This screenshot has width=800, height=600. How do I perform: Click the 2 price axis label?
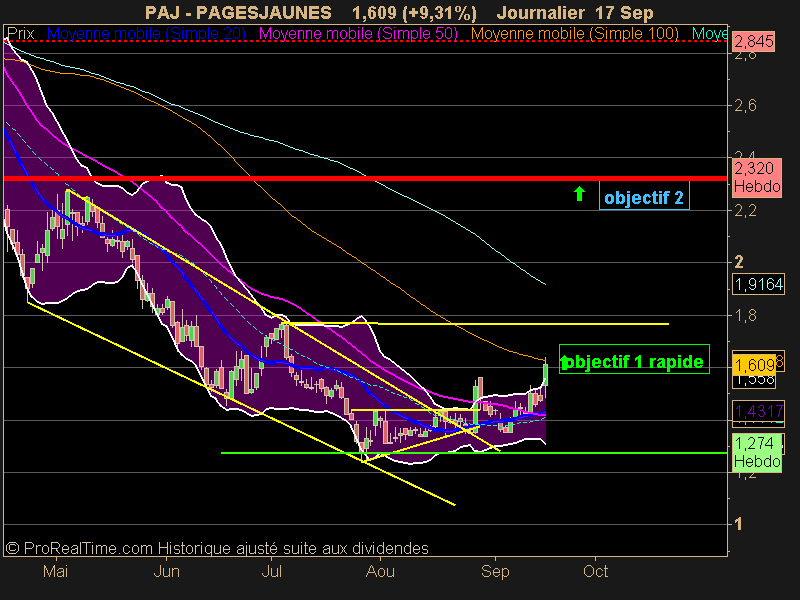[x=738, y=262]
